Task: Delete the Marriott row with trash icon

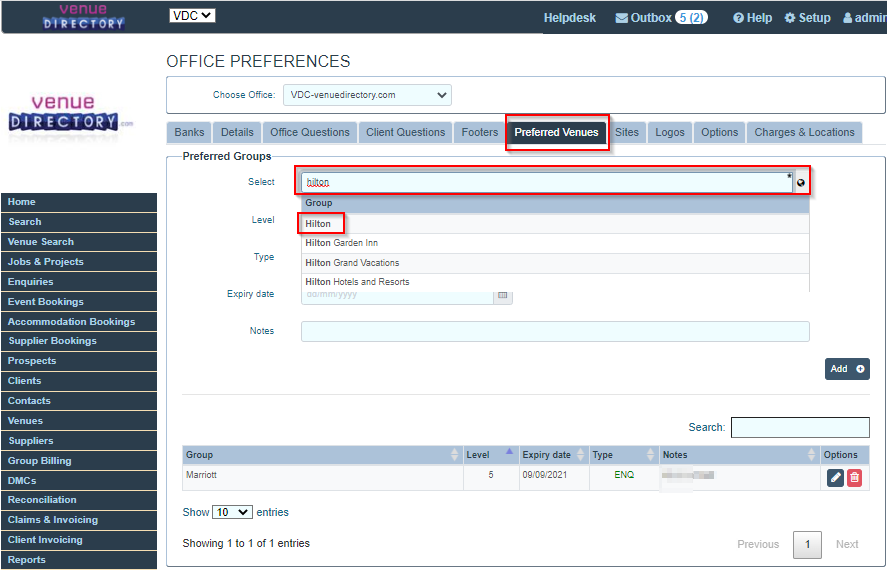Action: pyautogui.click(x=854, y=478)
